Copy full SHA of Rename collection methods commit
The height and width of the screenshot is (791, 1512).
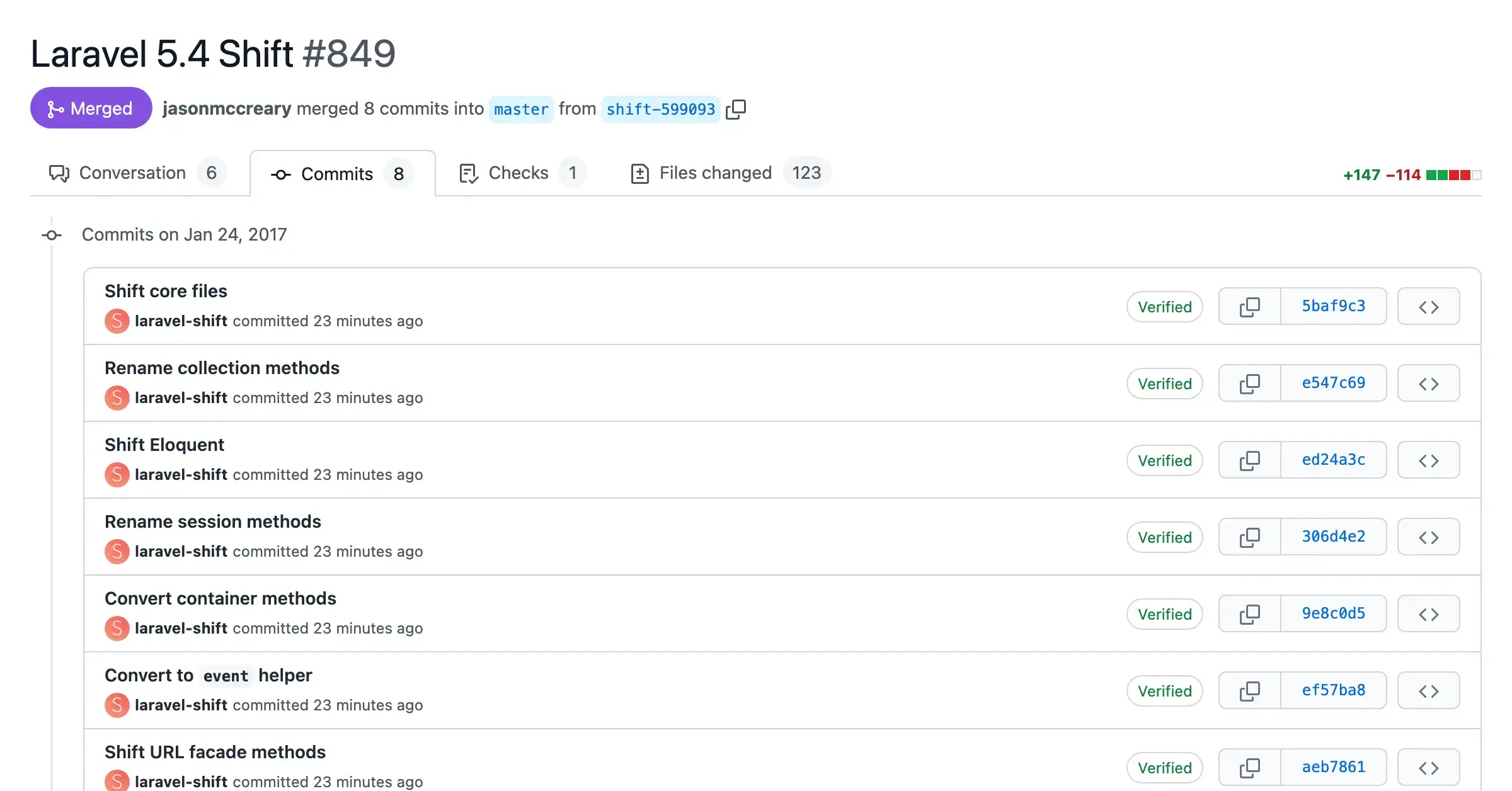(1249, 383)
